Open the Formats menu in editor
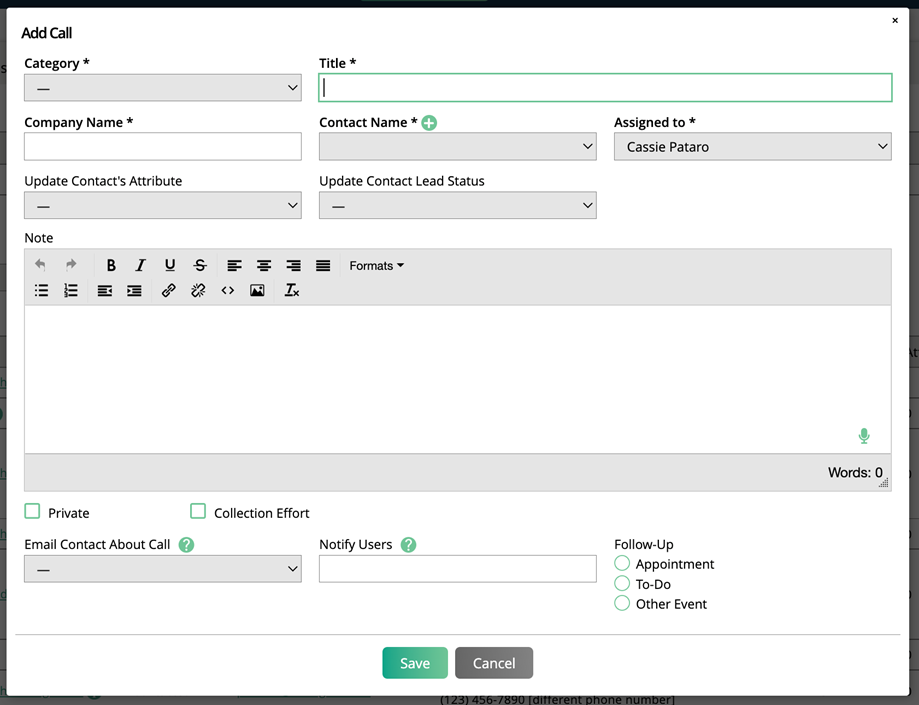This screenshot has height=705, width=919. [376, 266]
